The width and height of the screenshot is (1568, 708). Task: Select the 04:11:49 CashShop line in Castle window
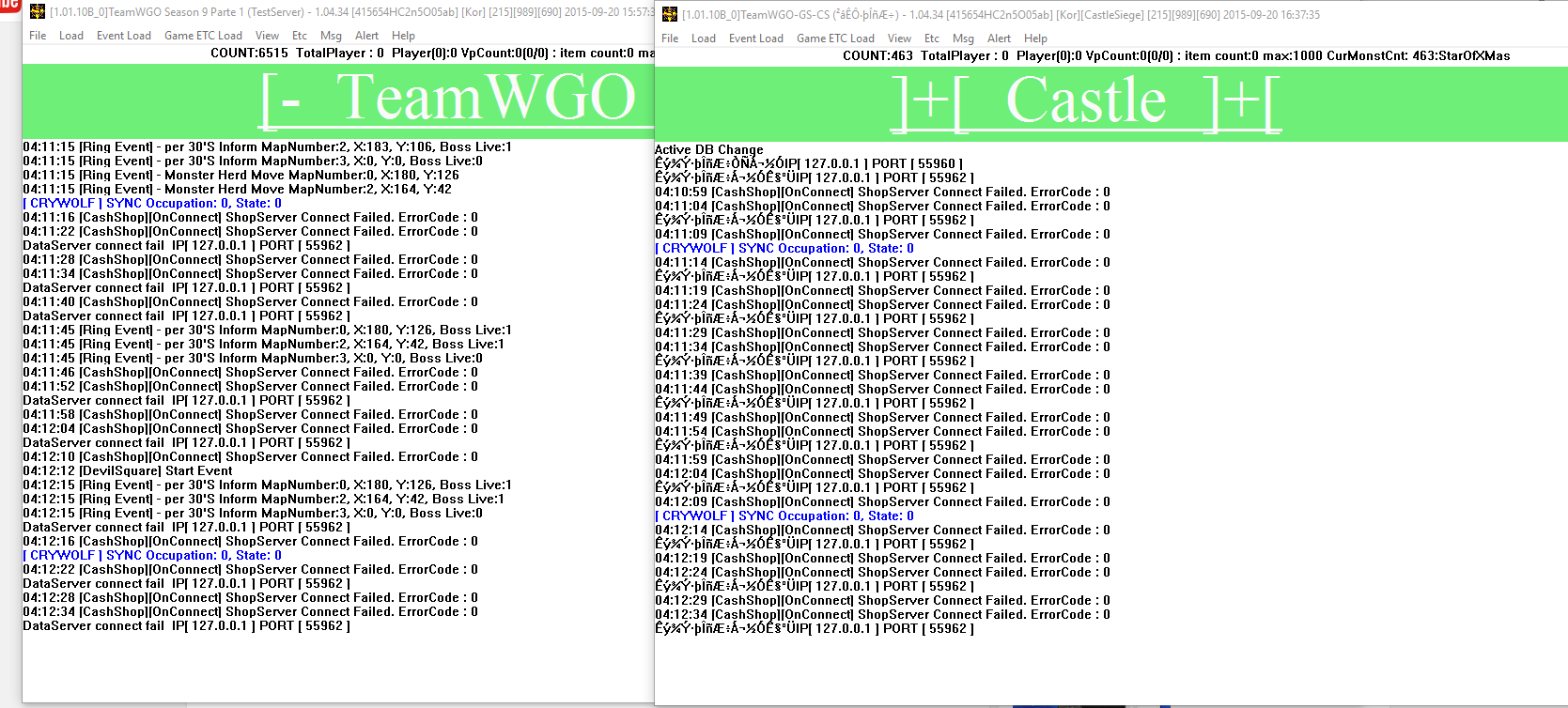pos(882,417)
